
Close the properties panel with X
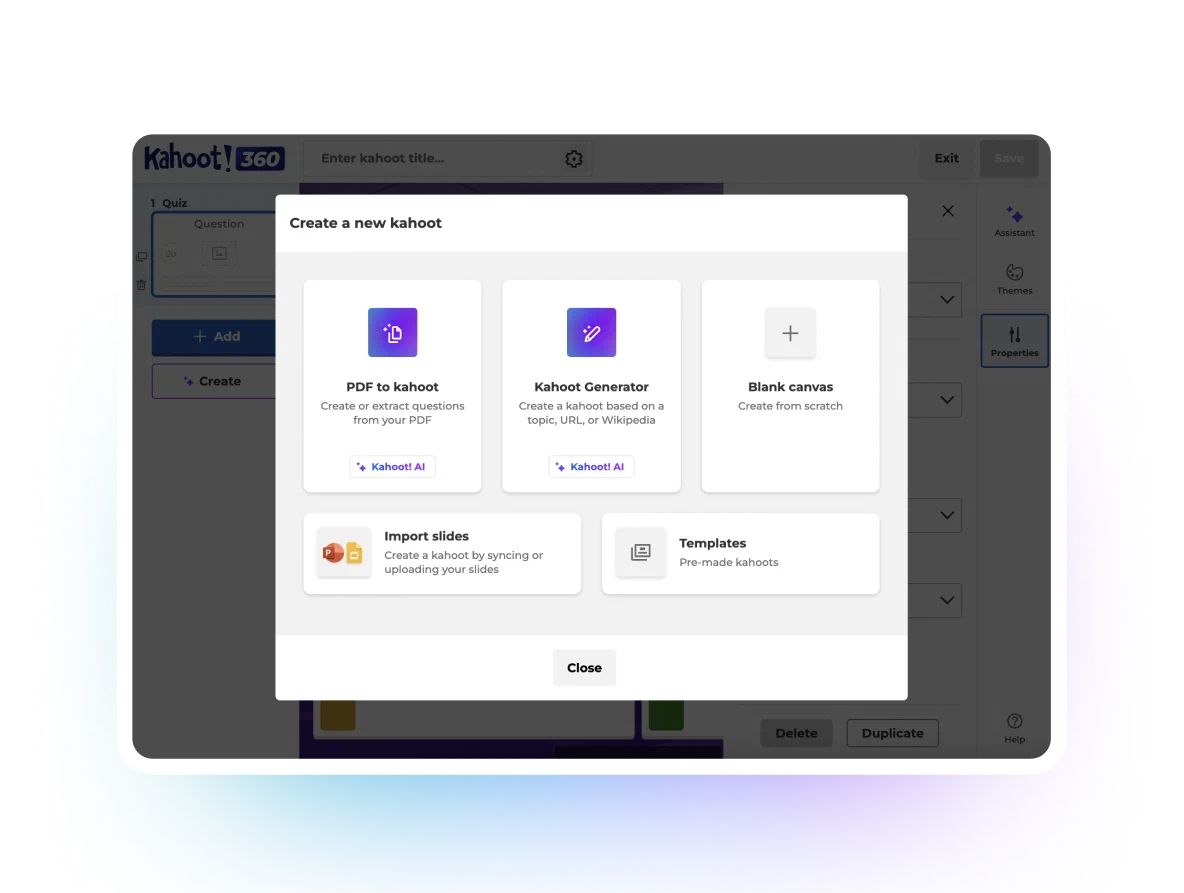[948, 211]
